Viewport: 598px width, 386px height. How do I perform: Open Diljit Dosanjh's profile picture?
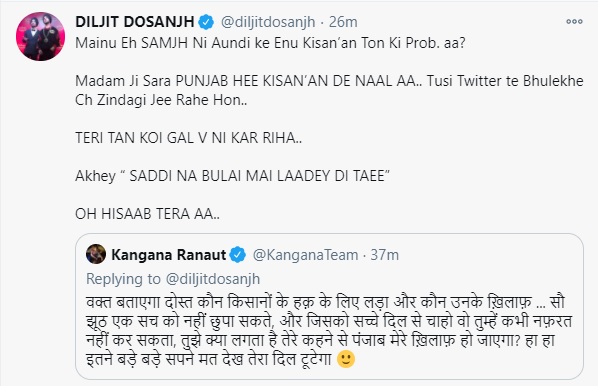[x=40, y=37]
